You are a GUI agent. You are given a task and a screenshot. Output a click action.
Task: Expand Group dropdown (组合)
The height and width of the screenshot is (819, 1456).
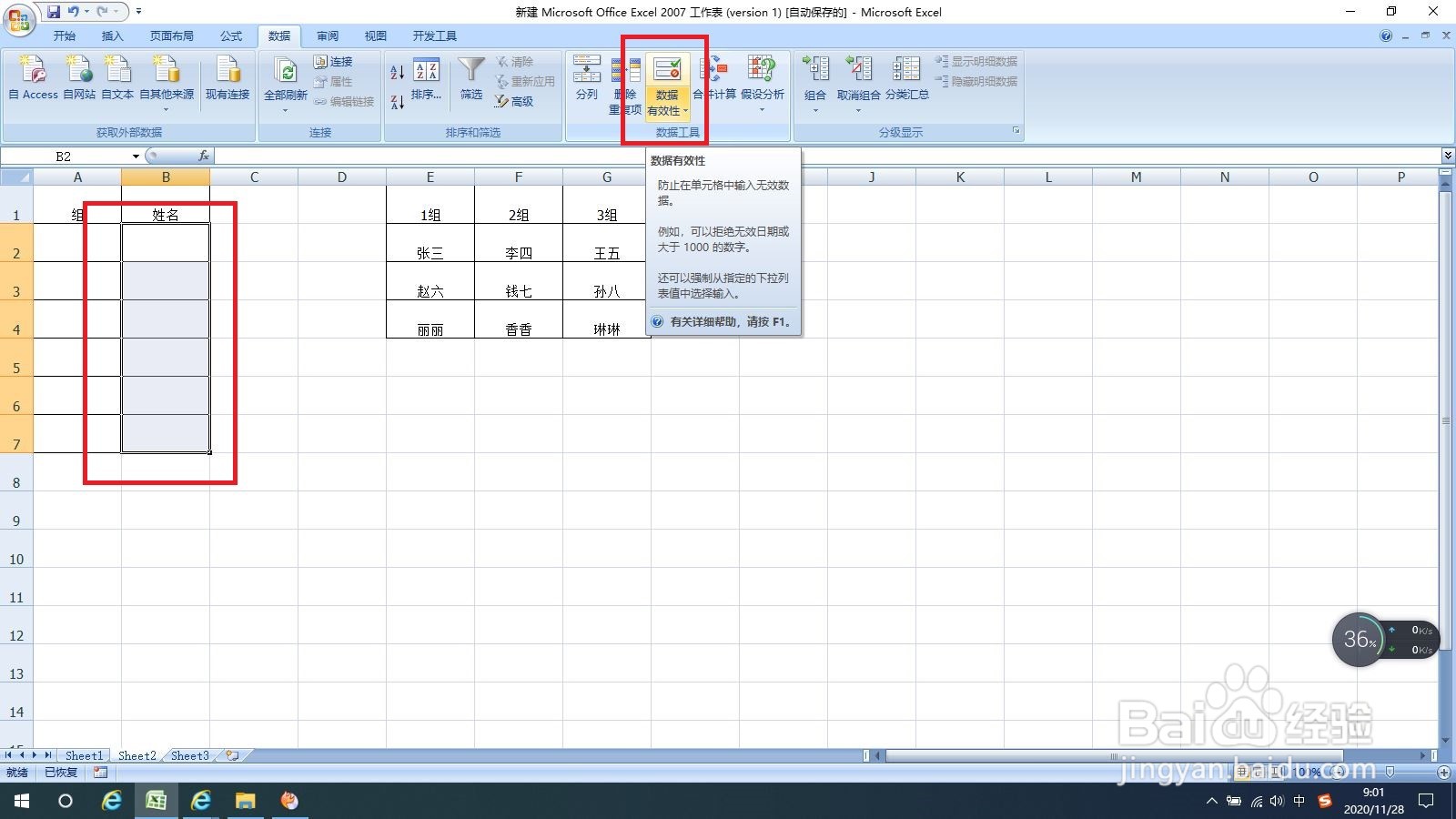point(815,110)
